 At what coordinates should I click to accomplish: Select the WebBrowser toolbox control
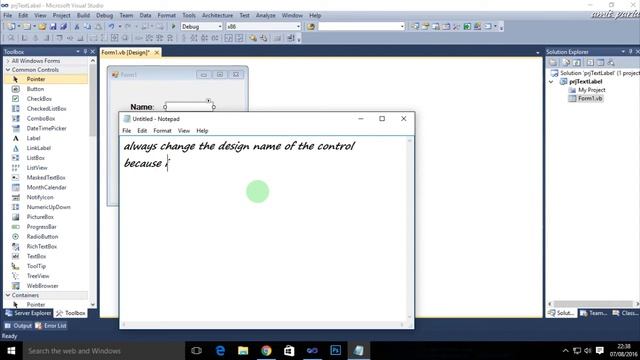42,286
